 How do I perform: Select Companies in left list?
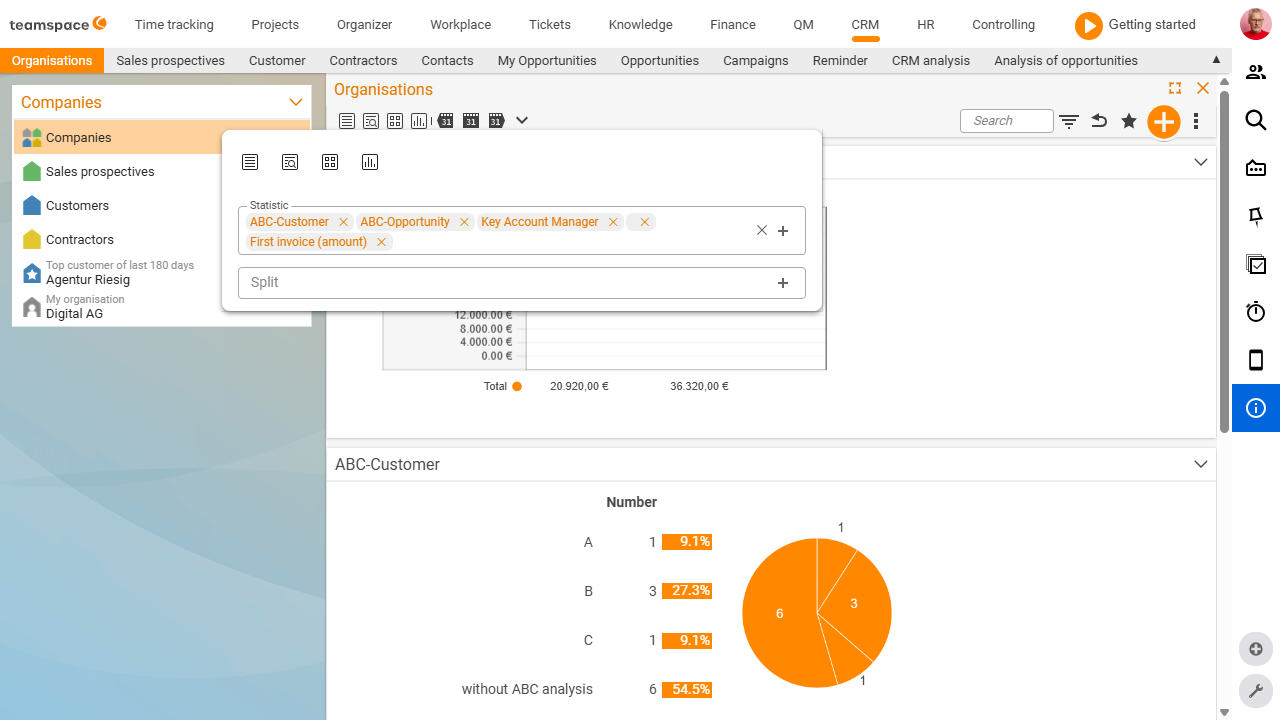pos(162,138)
